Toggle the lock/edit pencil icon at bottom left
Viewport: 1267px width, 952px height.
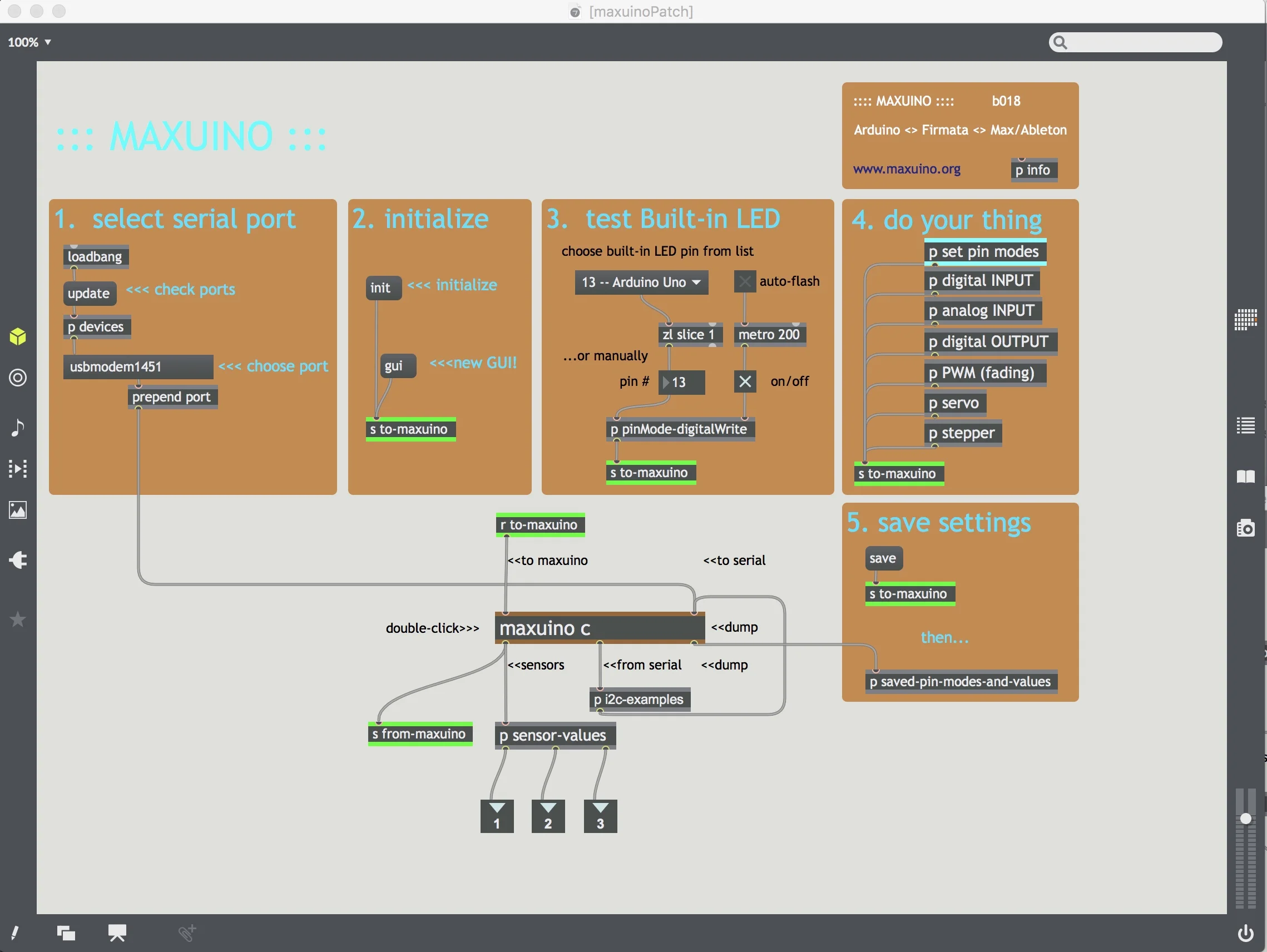[15, 933]
